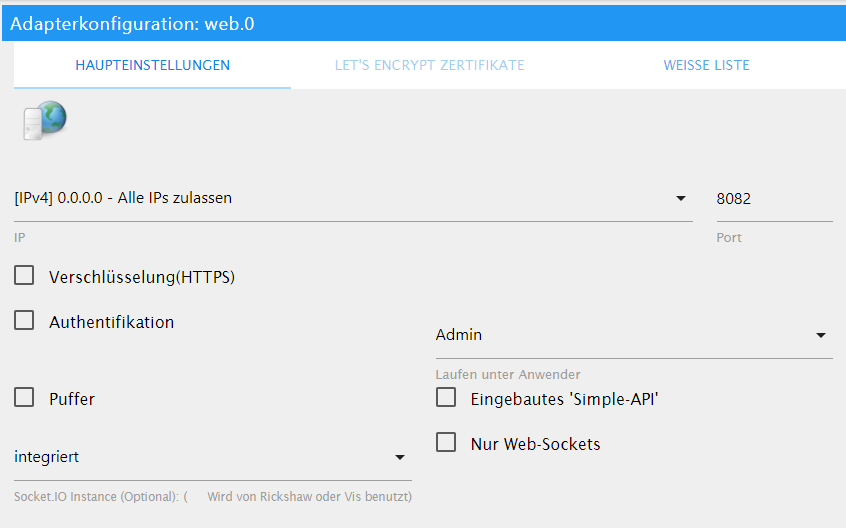The width and height of the screenshot is (846, 528).
Task: Enable the Puffer checkbox
Action: (x=24, y=397)
